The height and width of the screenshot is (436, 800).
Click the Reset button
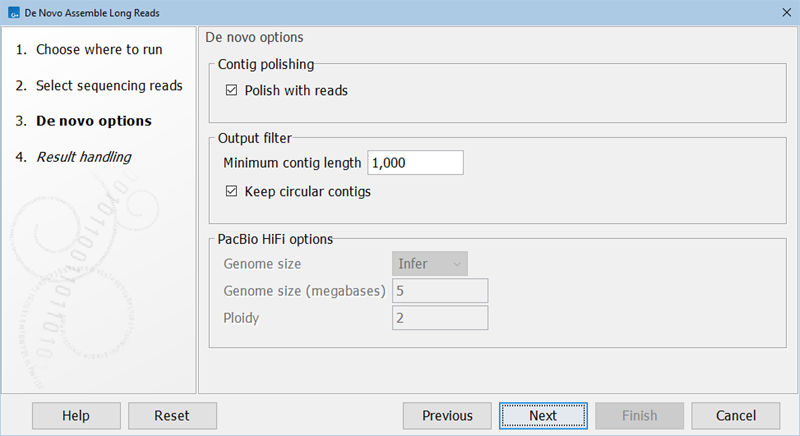172,416
